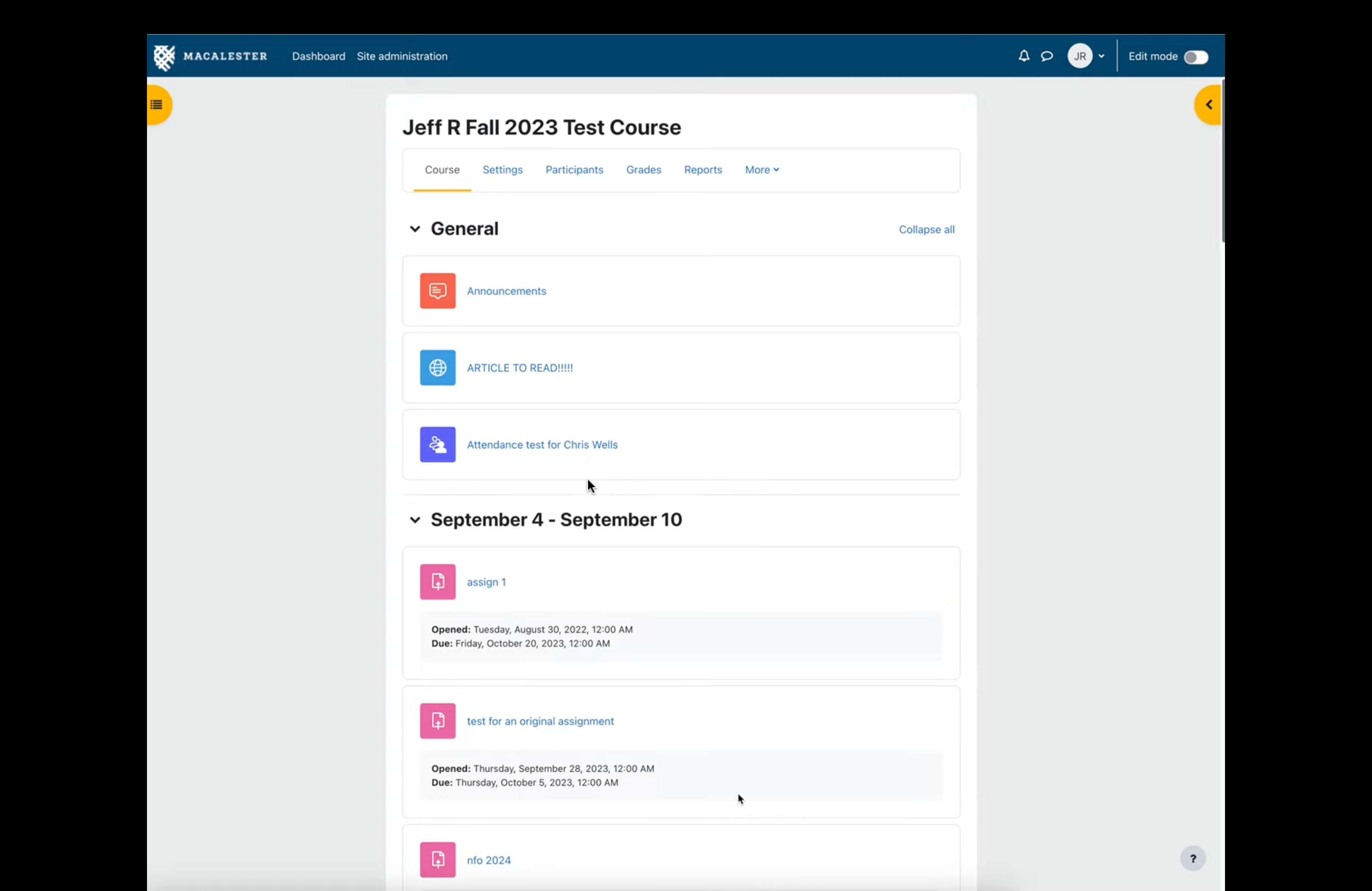Click the Macalester logo
1372x891 pixels.
click(x=211, y=56)
